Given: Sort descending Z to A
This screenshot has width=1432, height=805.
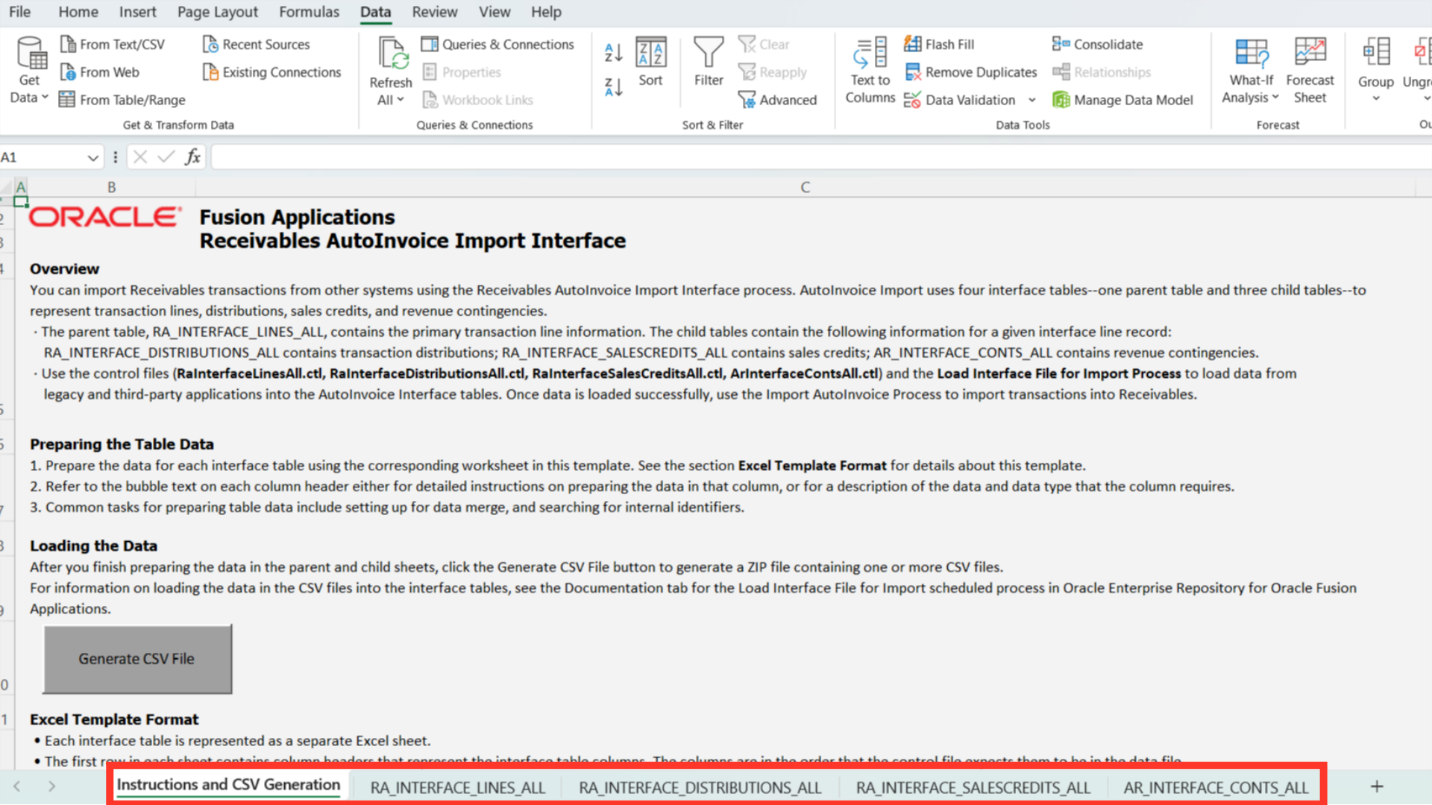Looking at the screenshot, I should [614, 86].
